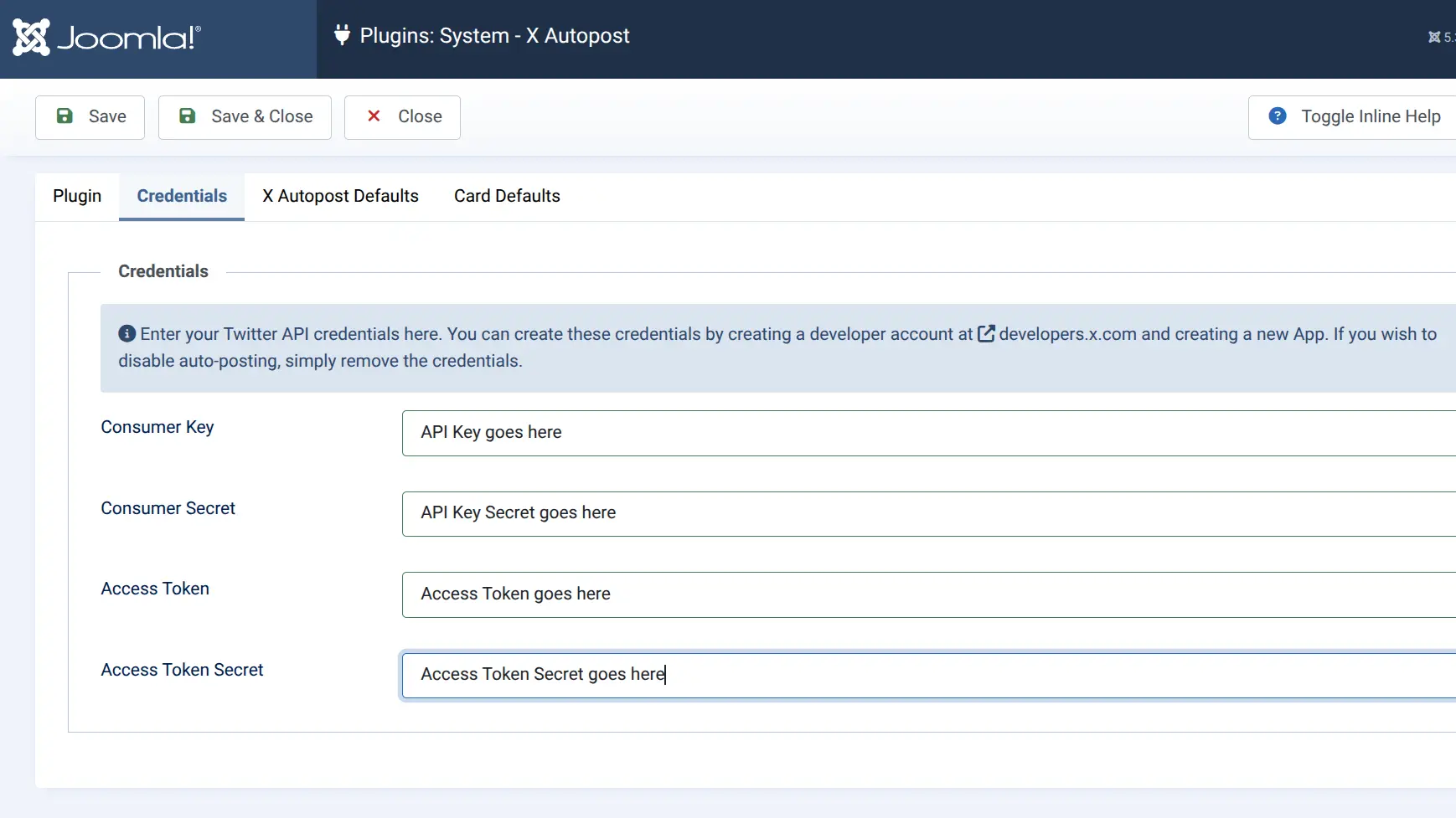Viewport: 1456px width, 818px height.
Task: Go to the Card Defaults tab
Action: [507, 196]
